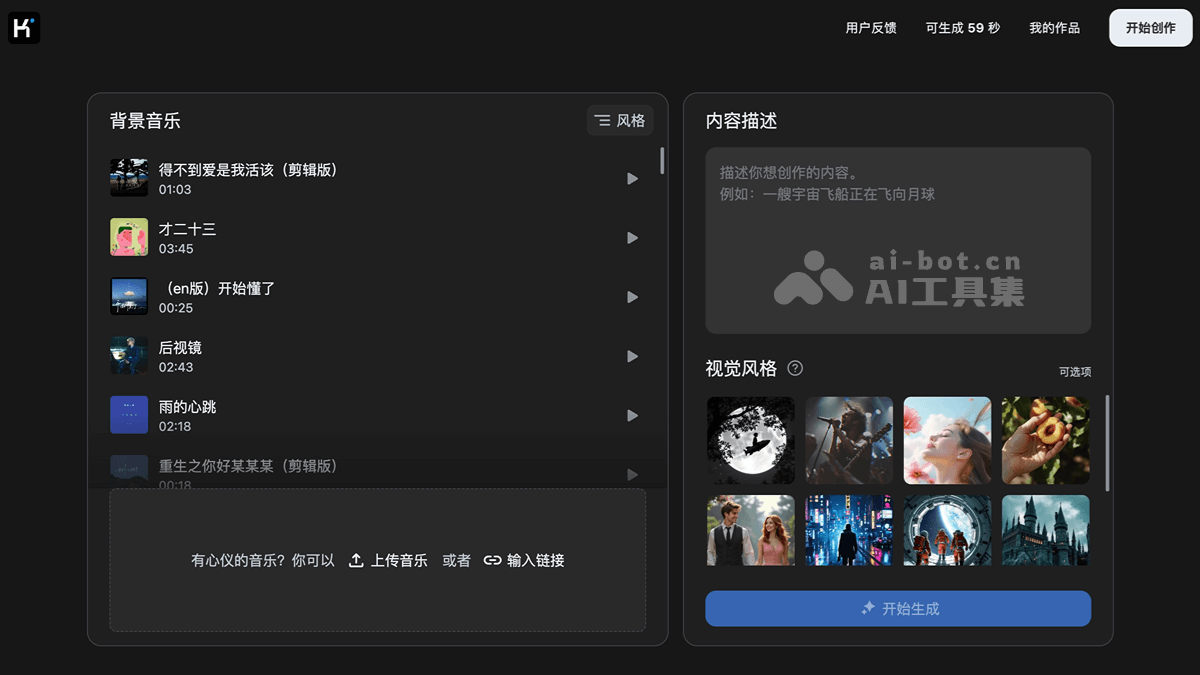Click the 内容描述 text input area
Image resolution: width=1200 pixels, height=675 pixels.
coord(898,240)
